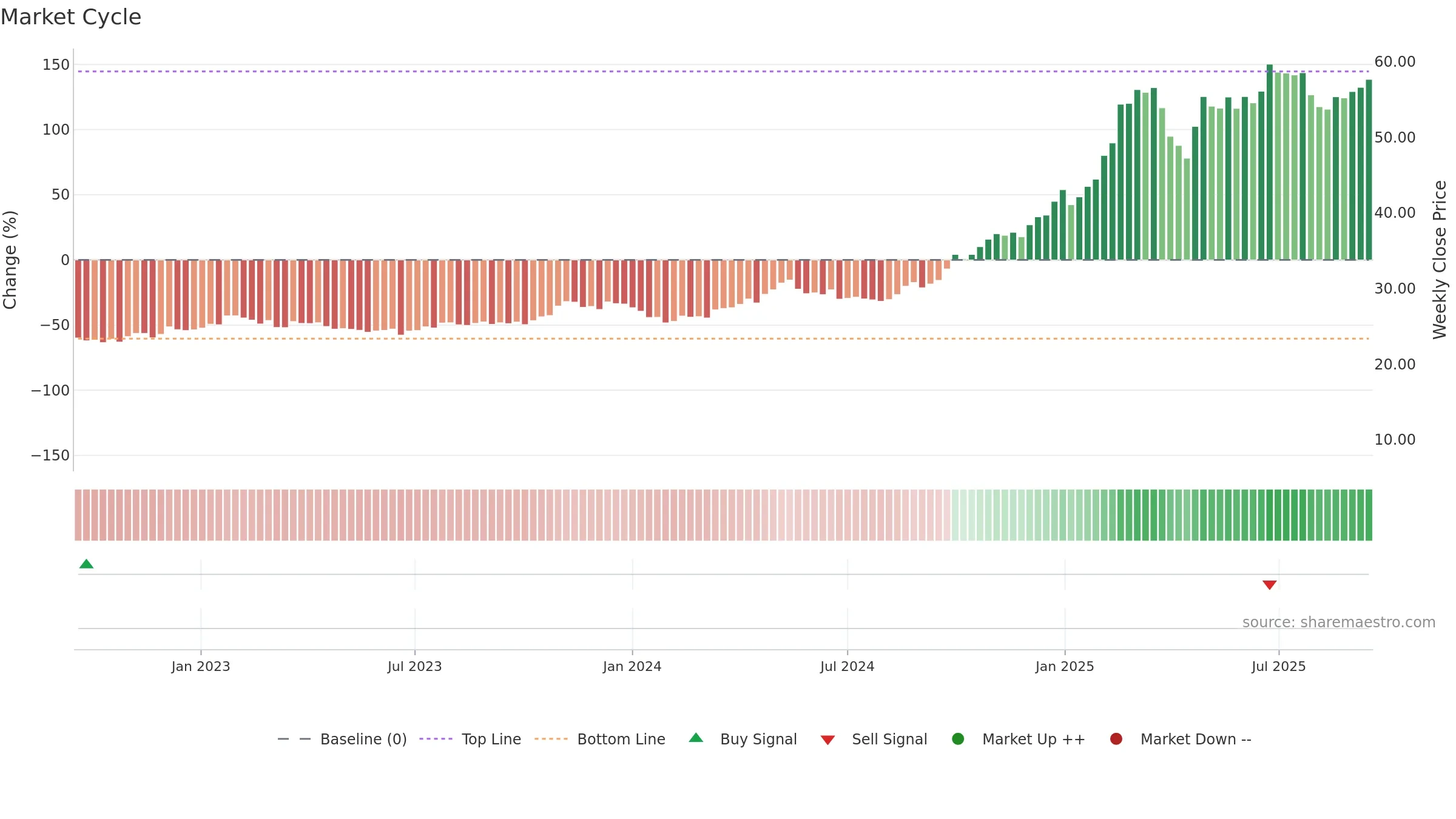Image resolution: width=1456 pixels, height=819 pixels.
Task: Click the Change (%) axis title
Action: (x=10, y=260)
